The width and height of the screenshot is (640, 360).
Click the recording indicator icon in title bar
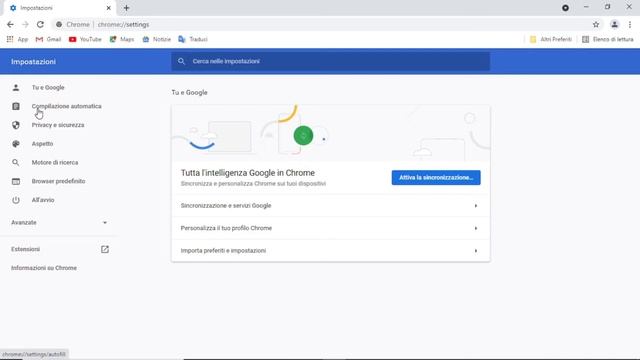pyautogui.click(x=565, y=8)
